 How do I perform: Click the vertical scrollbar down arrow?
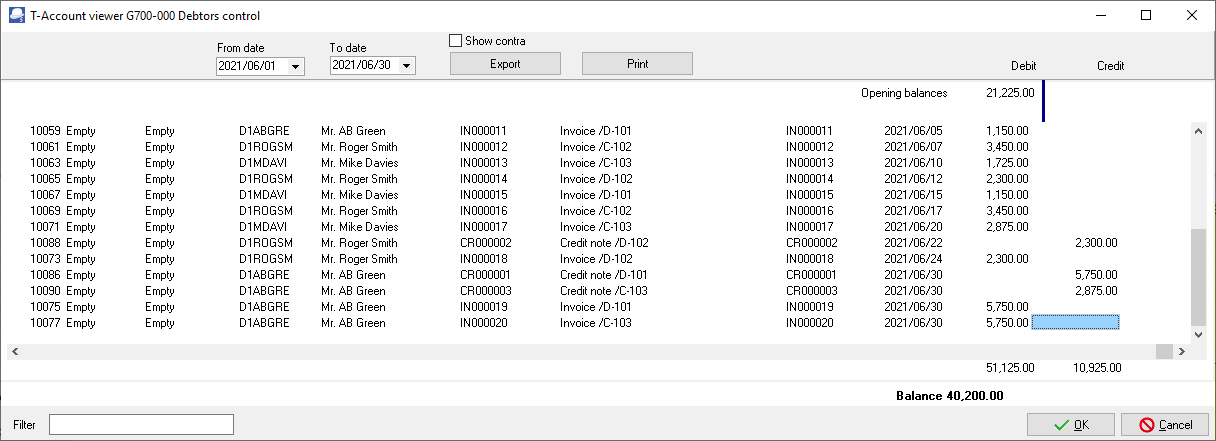pos(1198,334)
